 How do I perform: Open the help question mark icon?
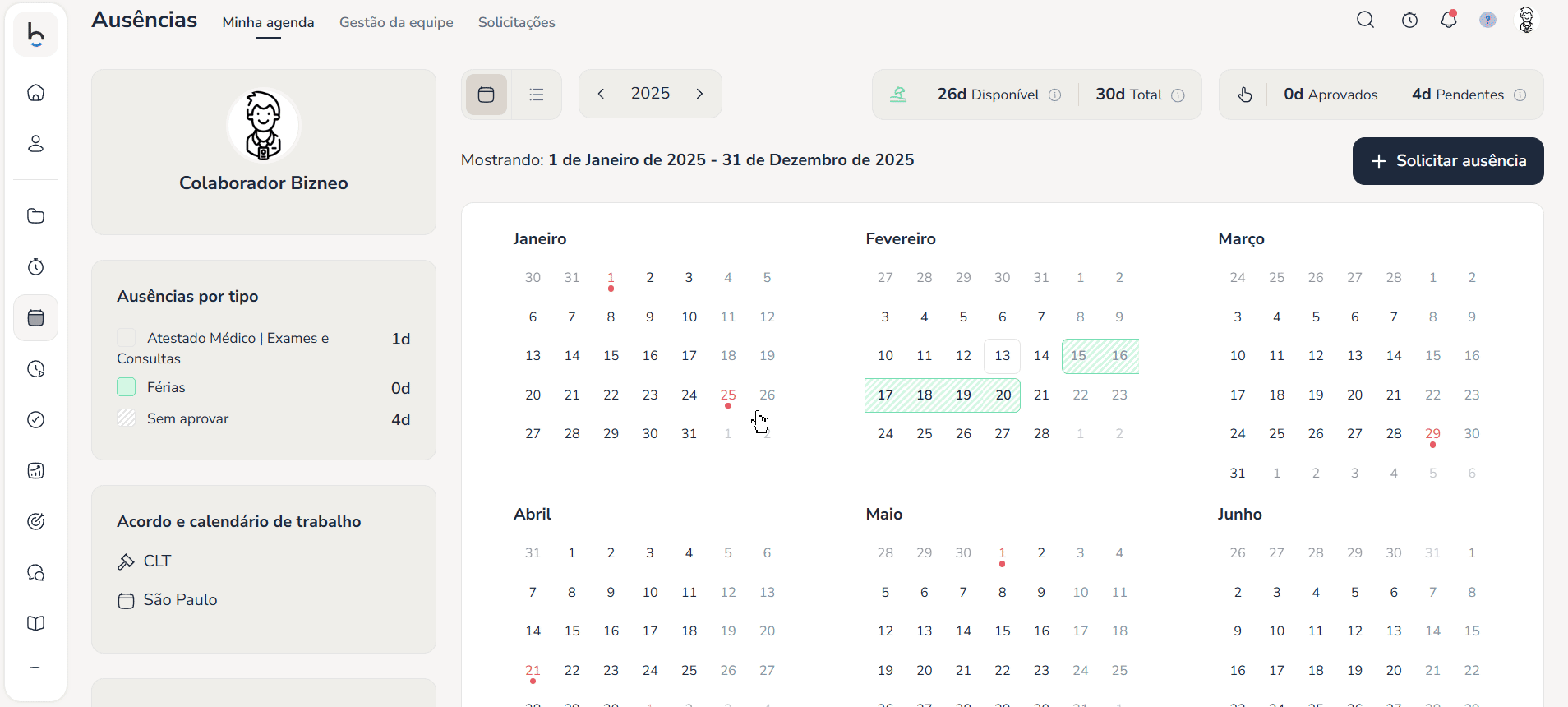point(1487,21)
